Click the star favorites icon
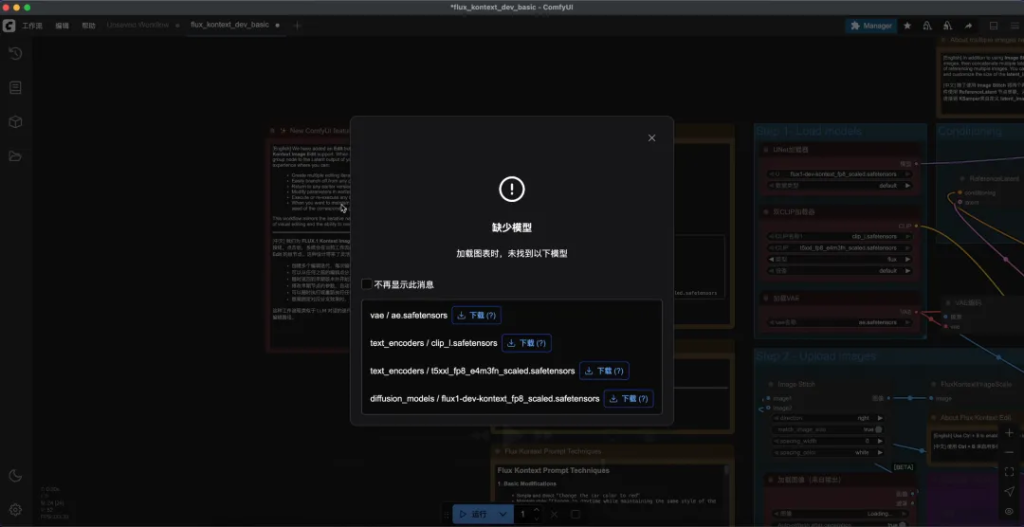This screenshot has width=1024, height=527. [907, 25]
